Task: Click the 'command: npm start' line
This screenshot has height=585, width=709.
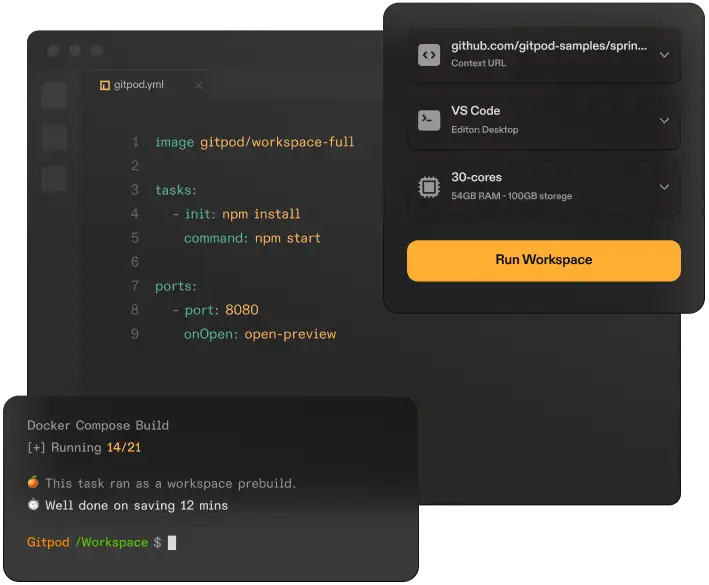Action: (x=252, y=238)
